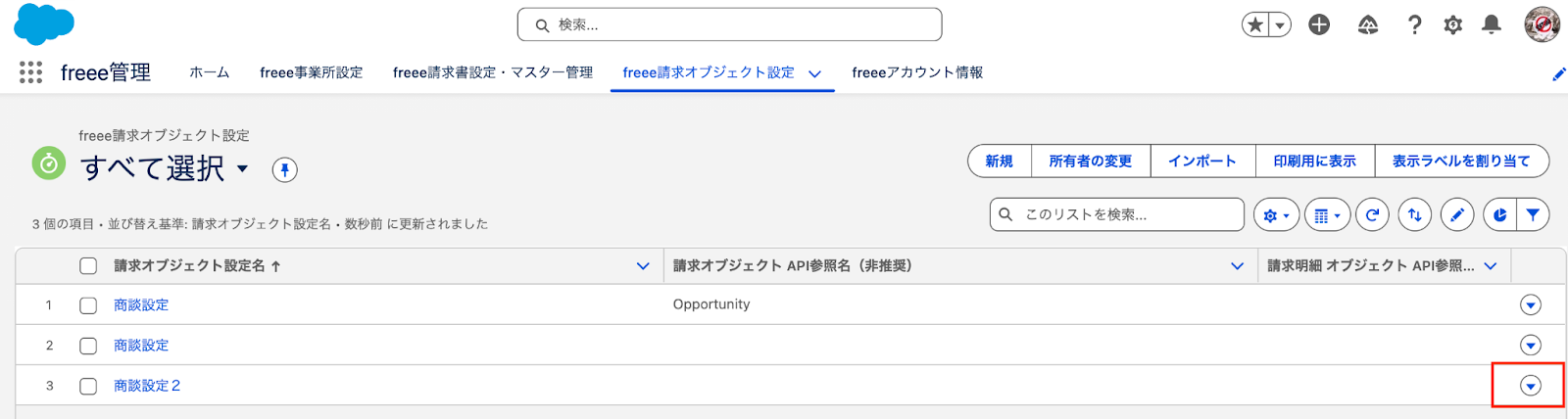Click the green object icon beside list title

(49, 163)
